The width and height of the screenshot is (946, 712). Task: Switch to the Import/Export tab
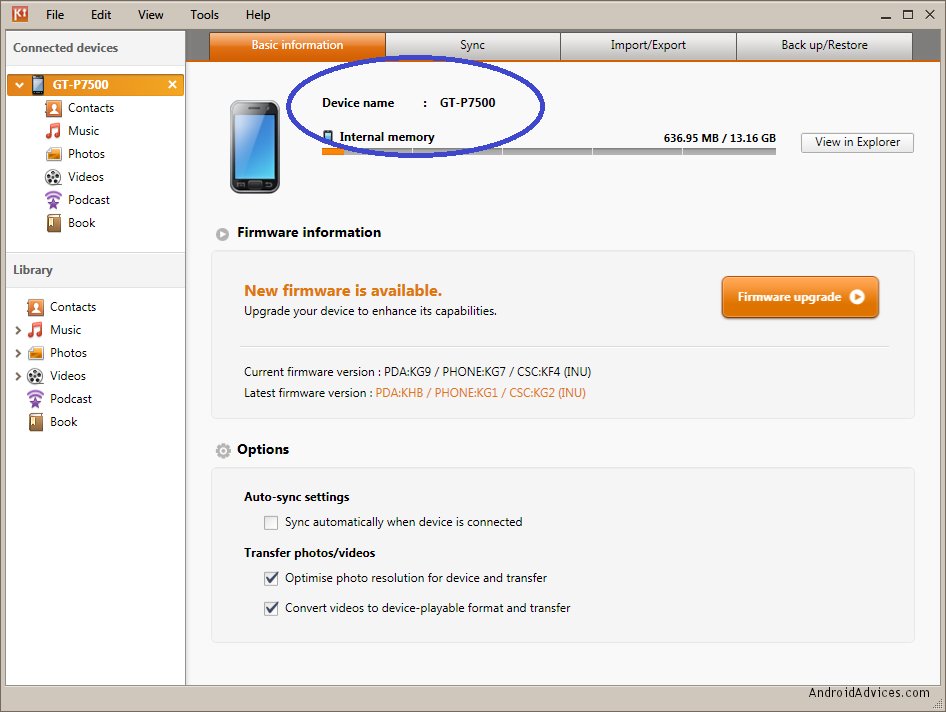coord(647,46)
